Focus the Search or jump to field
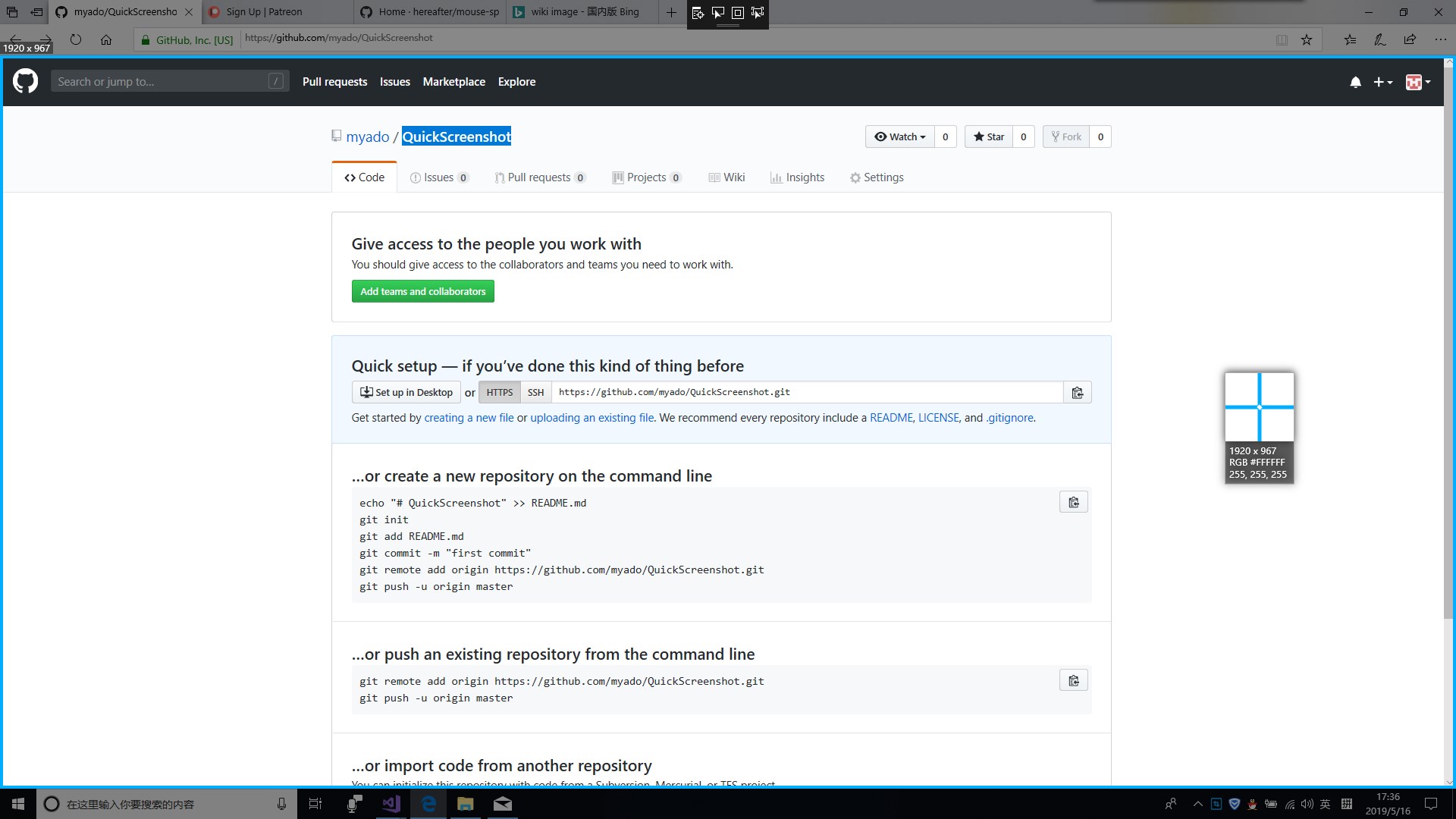Viewport: 1456px width, 819px height. click(x=161, y=82)
